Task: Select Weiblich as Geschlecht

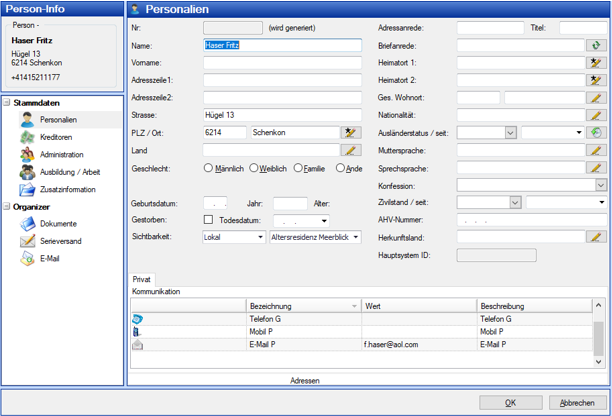Action: 254,168
